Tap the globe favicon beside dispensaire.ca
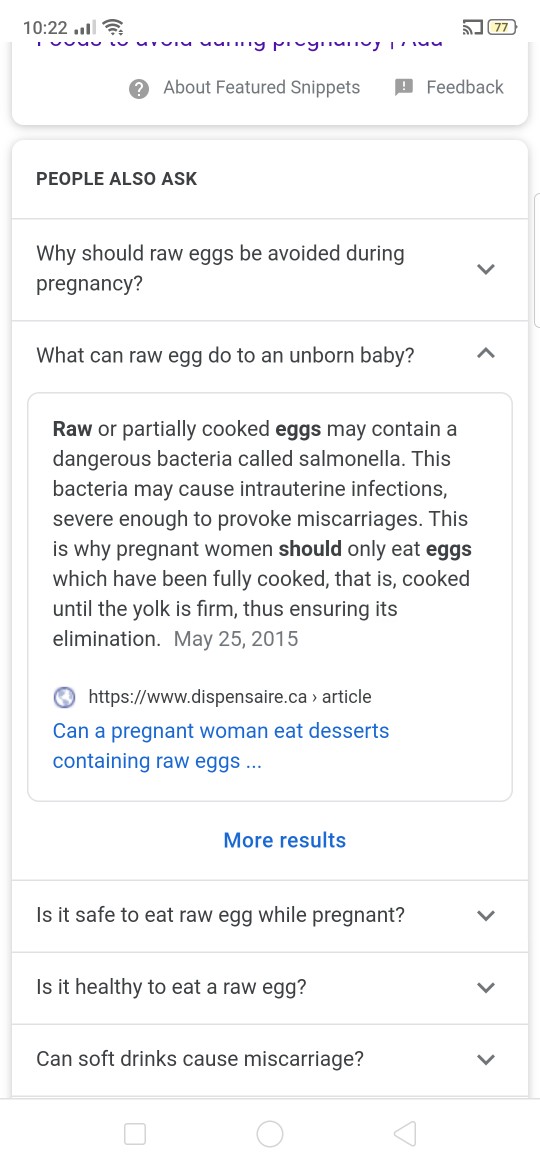This screenshot has width=540, height=1170. click(x=66, y=698)
